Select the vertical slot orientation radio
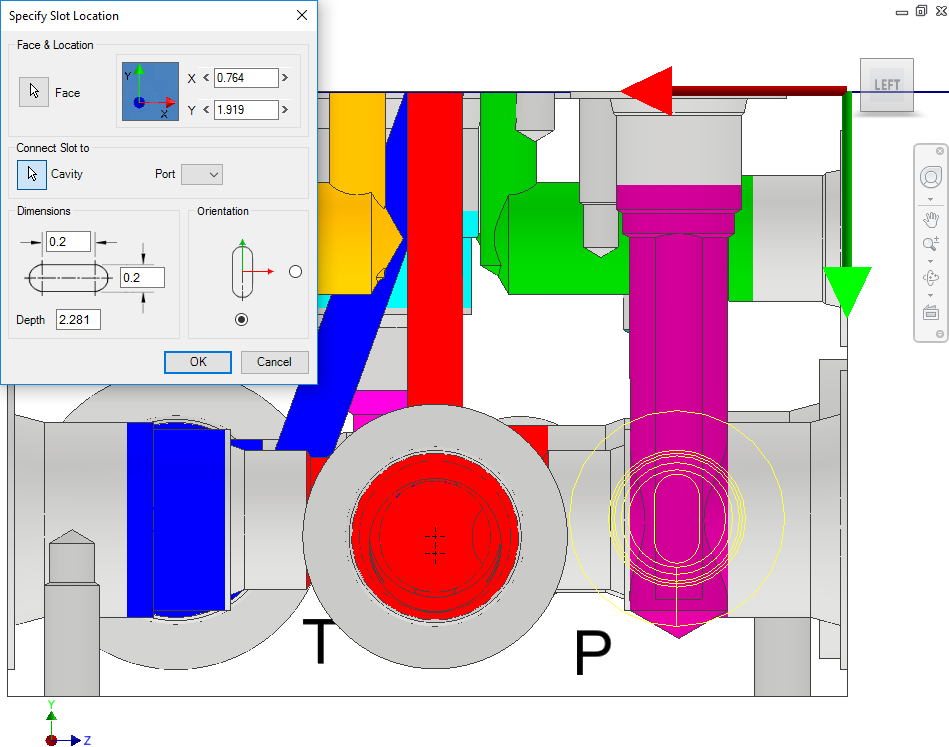 point(242,319)
